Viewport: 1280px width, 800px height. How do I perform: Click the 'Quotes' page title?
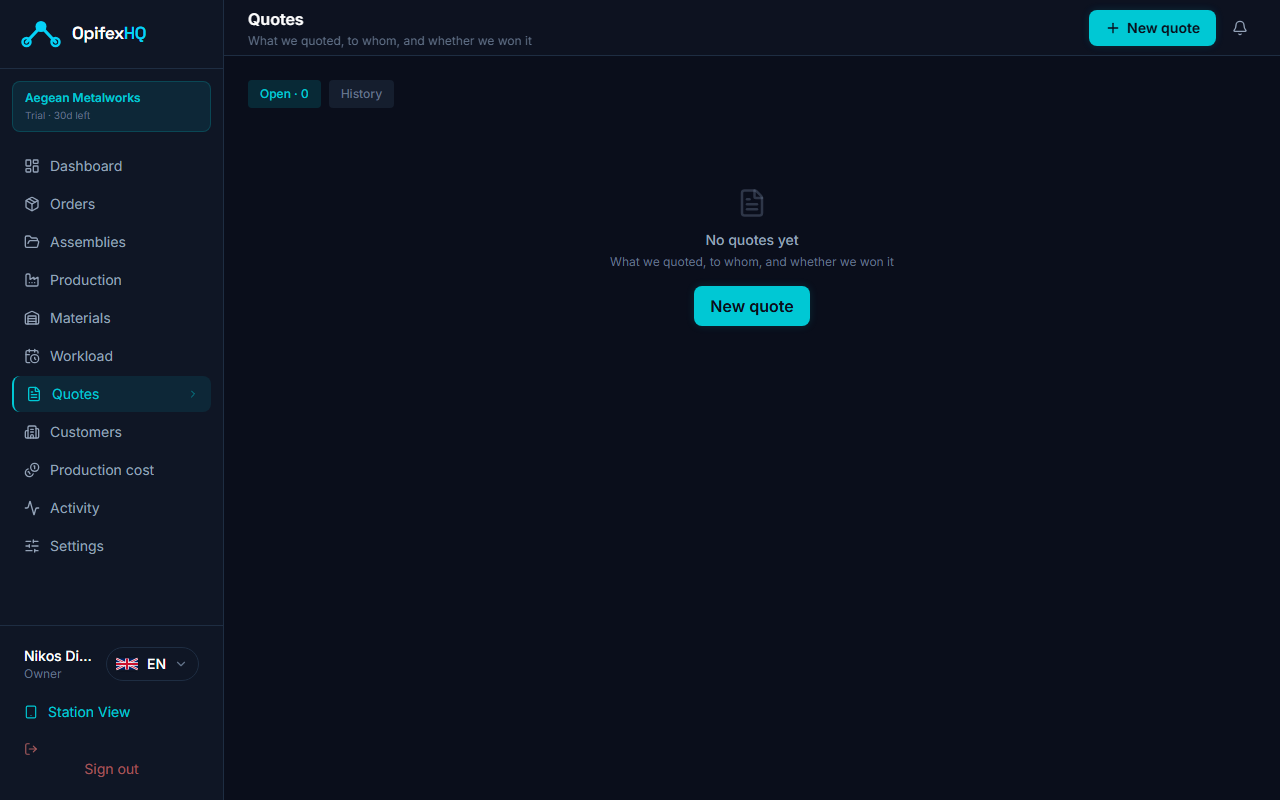pyautogui.click(x=276, y=19)
